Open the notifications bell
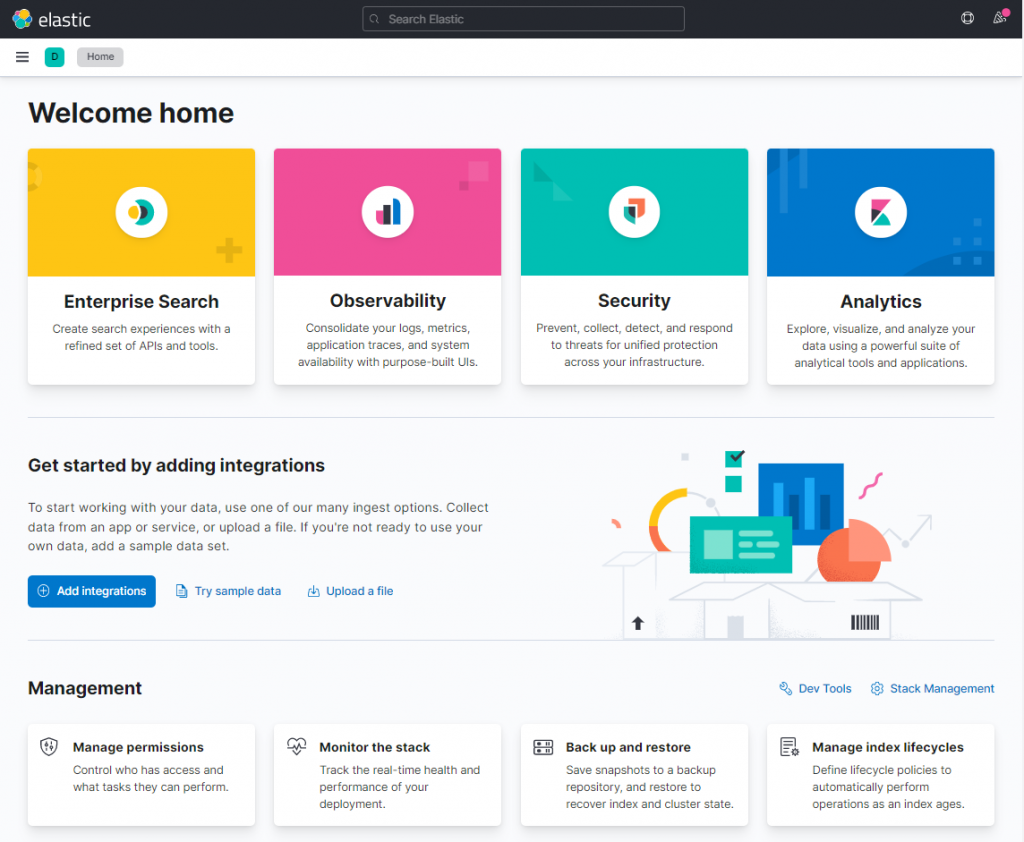Viewport: 1024px width, 842px height. (999, 18)
